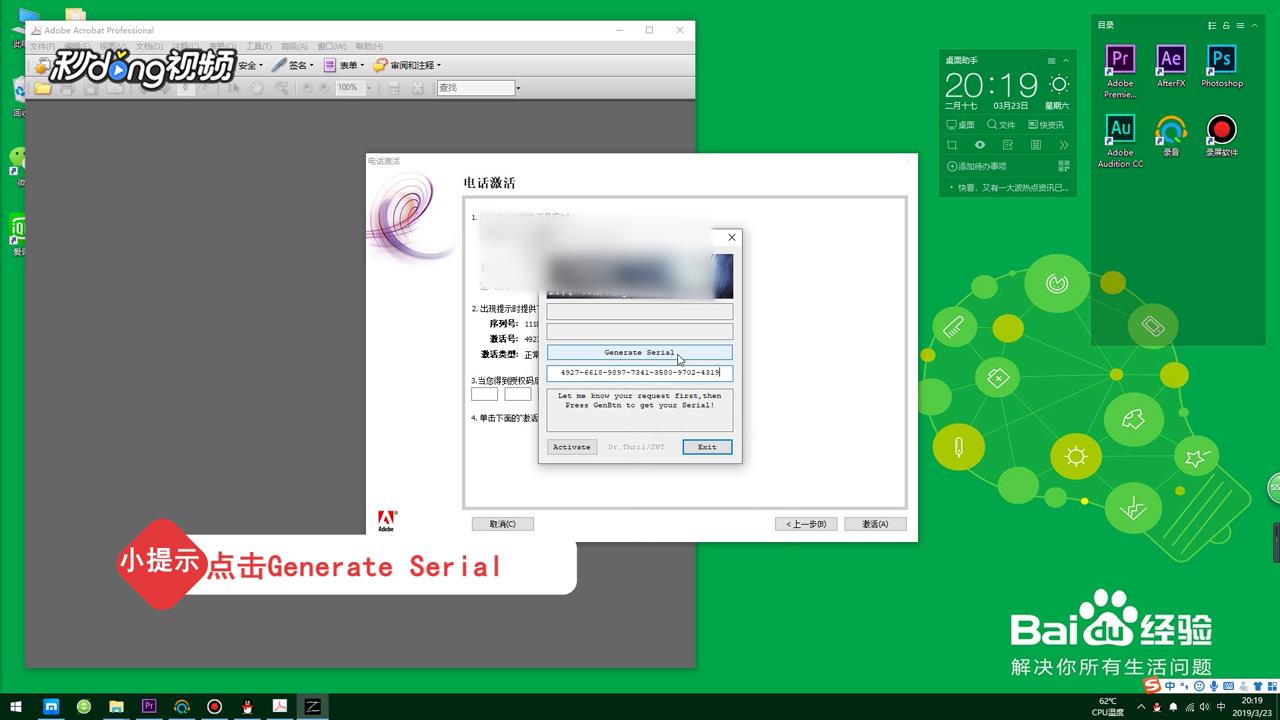Image resolution: width=1280 pixels, height=720 pixels.
Task: Click the 查找 search field in Acrobat
Action: 475,88
